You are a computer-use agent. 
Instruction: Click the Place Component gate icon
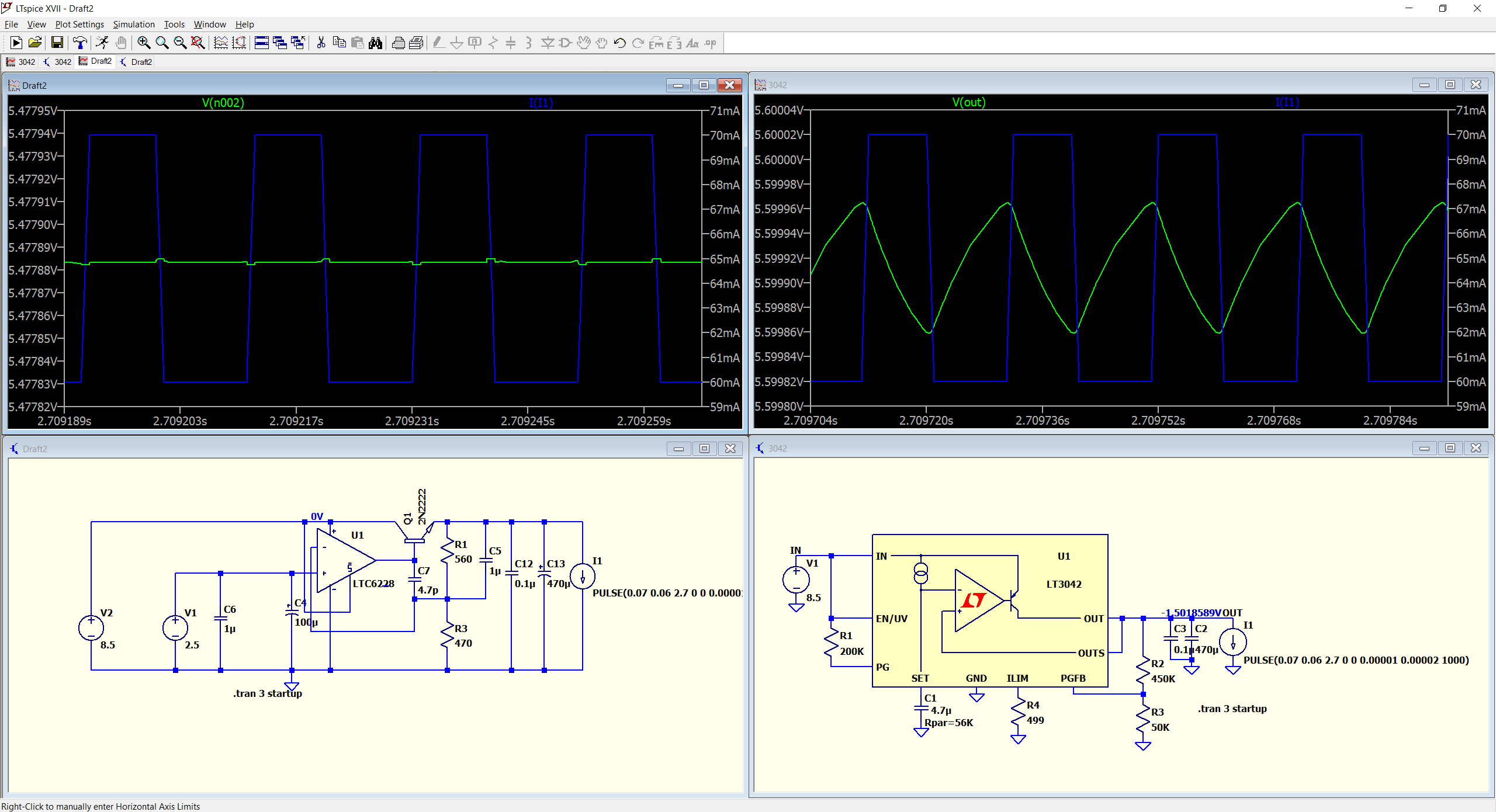(x=566, y=43)
